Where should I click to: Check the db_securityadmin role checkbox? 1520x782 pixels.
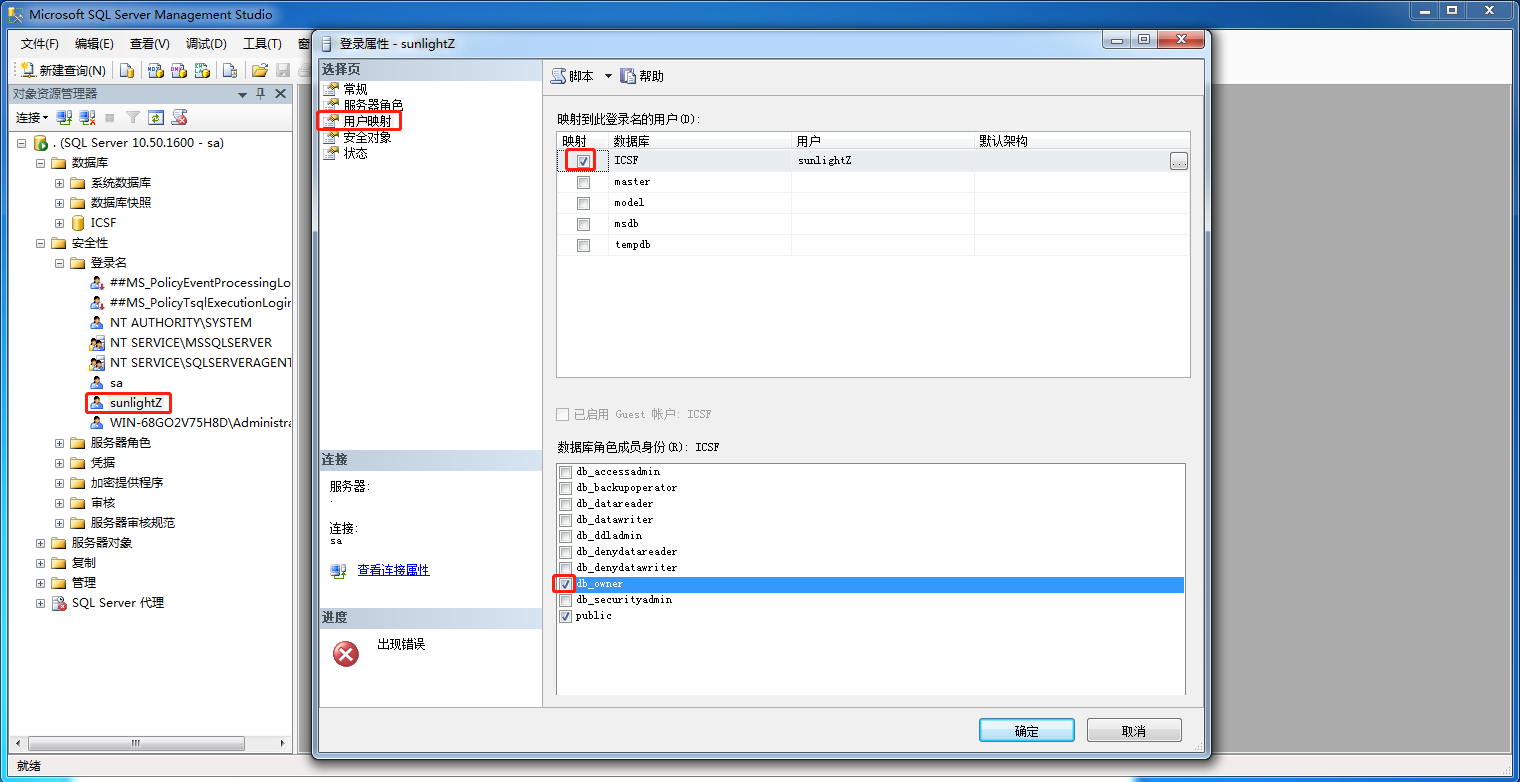(x=566, y=600)
